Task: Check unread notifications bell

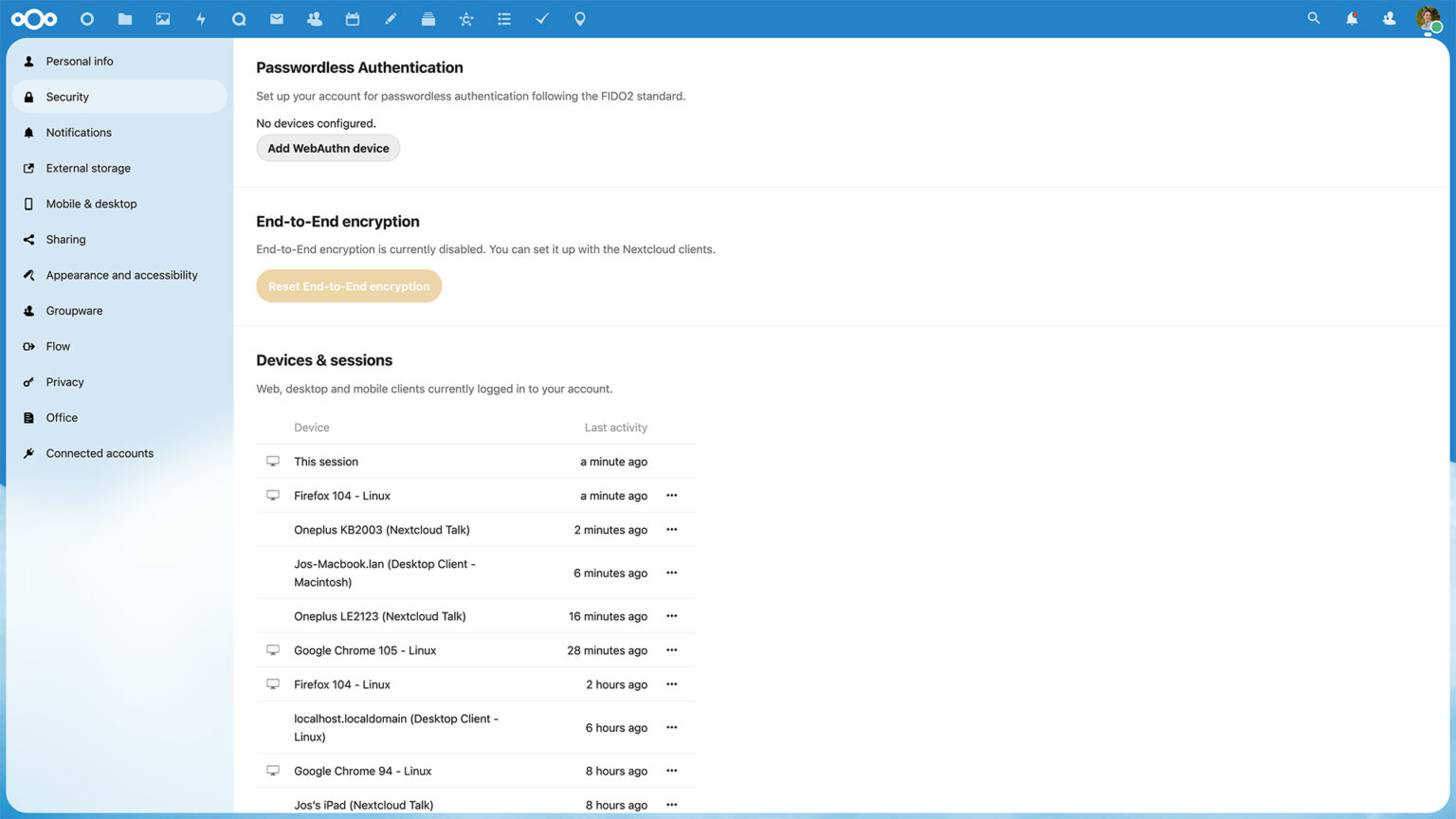Action: click(x=1351, y=18)
